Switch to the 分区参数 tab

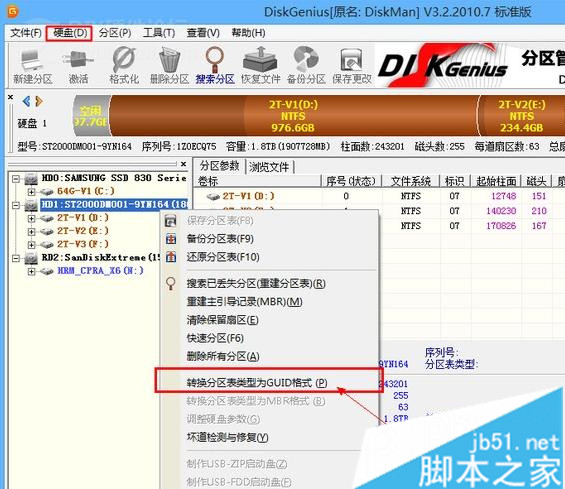219,166
